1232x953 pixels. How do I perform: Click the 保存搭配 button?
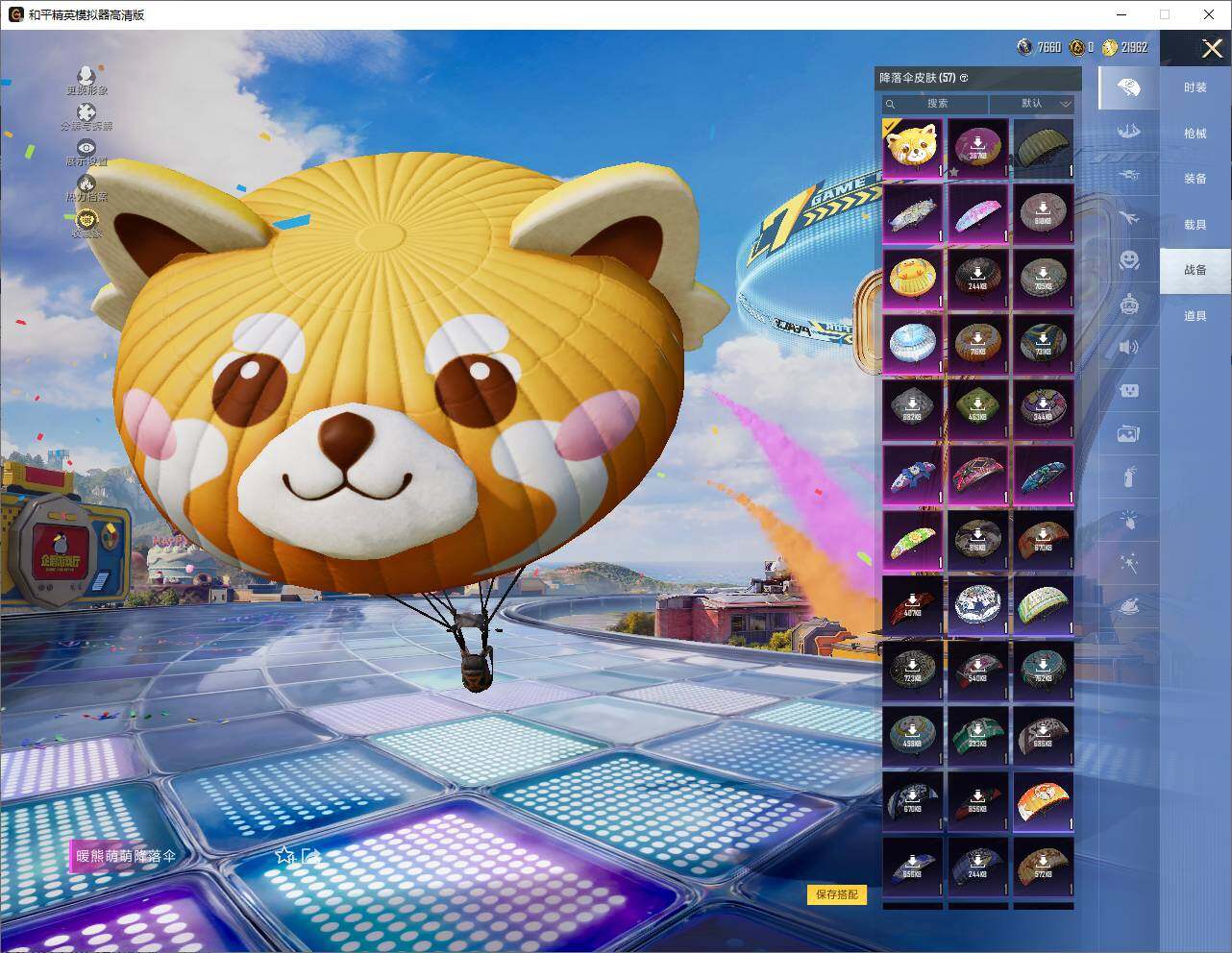pos(836,894)
